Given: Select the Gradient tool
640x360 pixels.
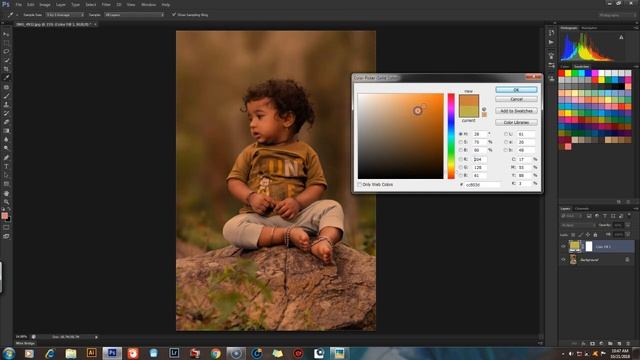Looking at the screenshot, I should pos(6,131).
